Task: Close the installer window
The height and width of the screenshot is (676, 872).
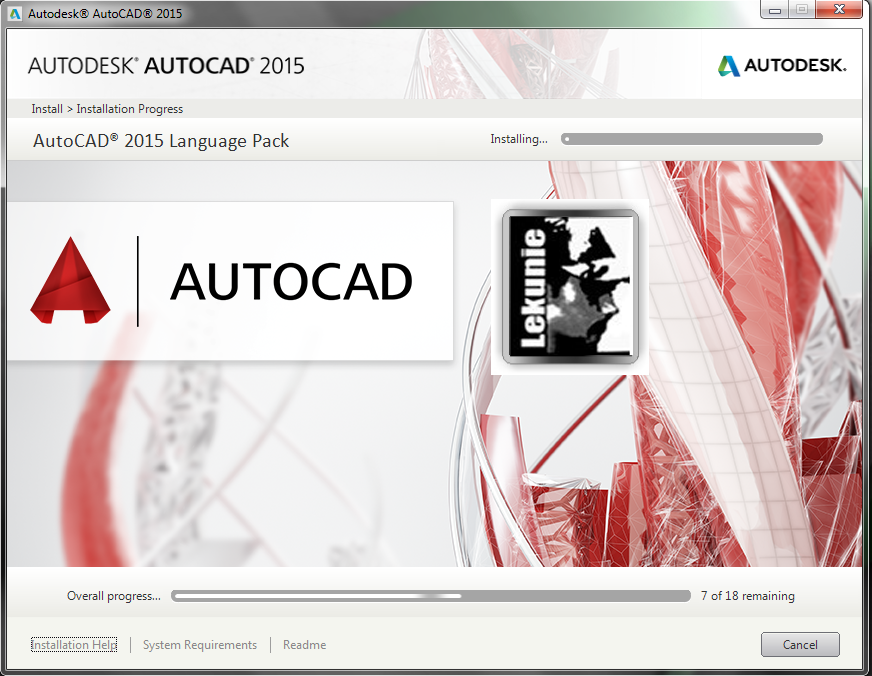Action: click(x=839, y=9)
